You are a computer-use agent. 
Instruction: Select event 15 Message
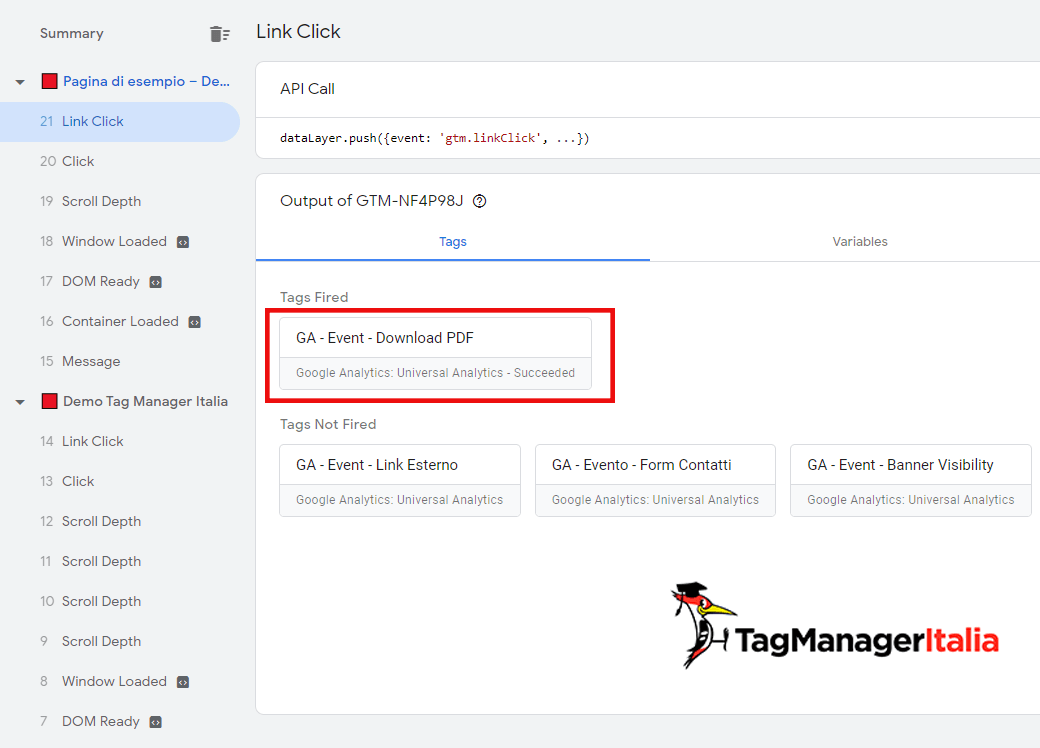(91, 362)
